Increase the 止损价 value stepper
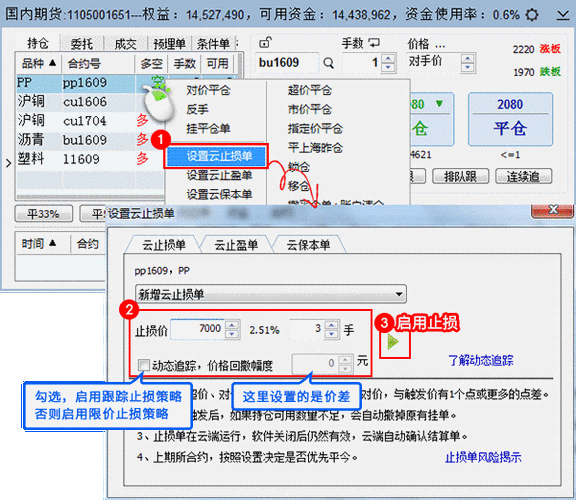This screenshot has height=500, width=576. [232, 325]
